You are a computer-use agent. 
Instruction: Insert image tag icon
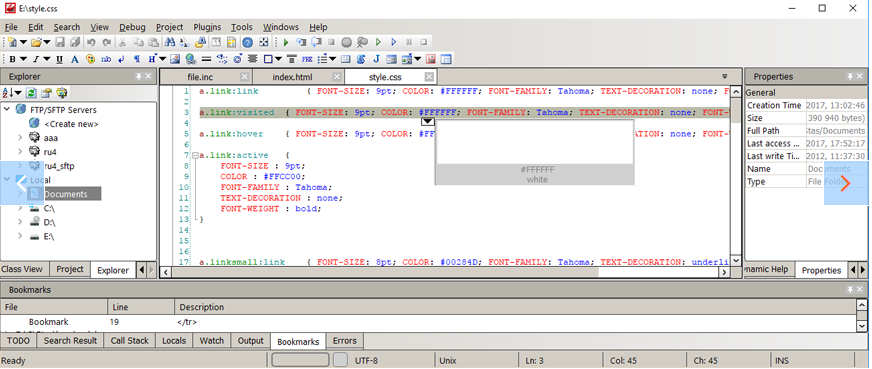pyautogui.click(x=175, y=59)
